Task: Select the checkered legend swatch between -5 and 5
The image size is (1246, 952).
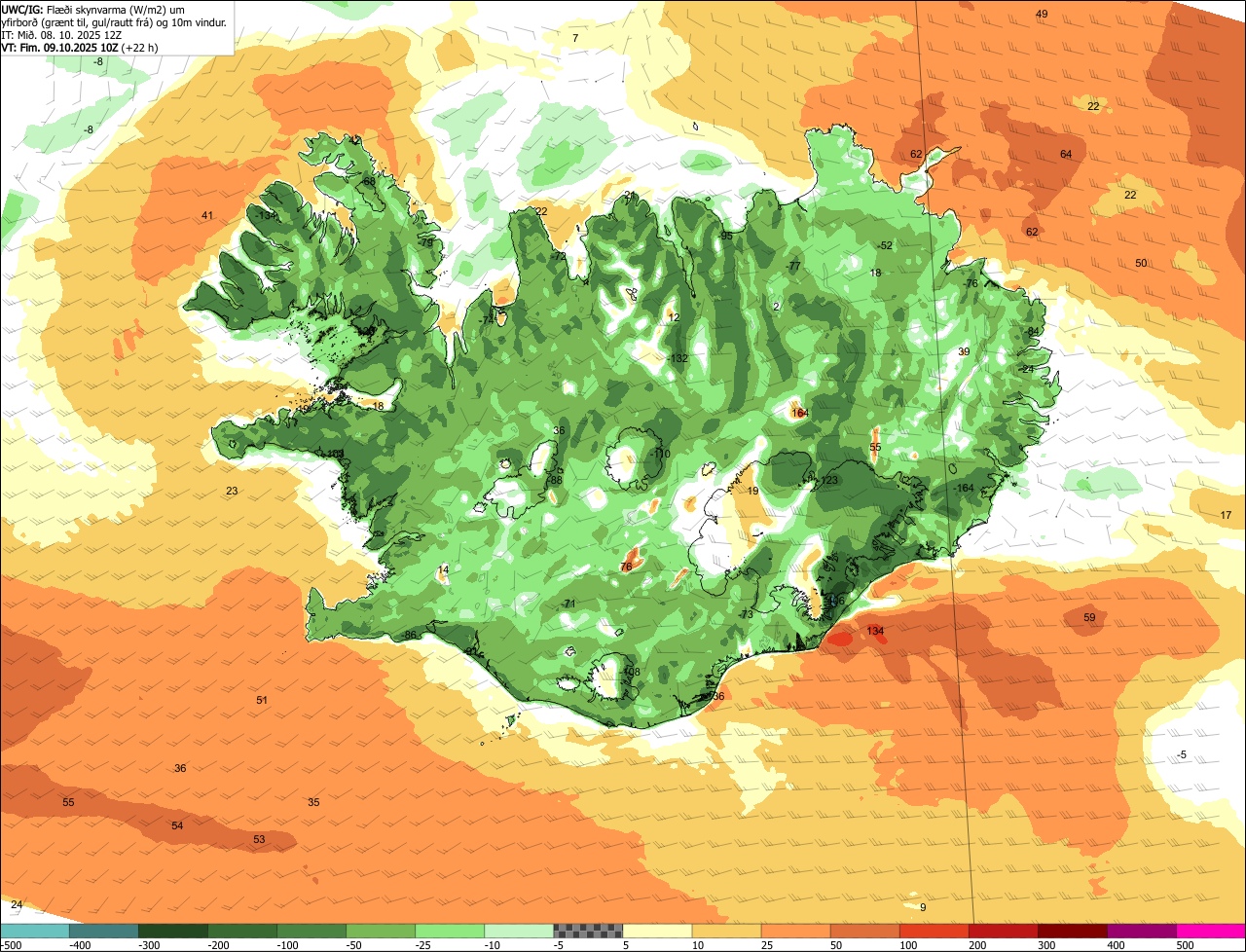Action: point(588,931)
